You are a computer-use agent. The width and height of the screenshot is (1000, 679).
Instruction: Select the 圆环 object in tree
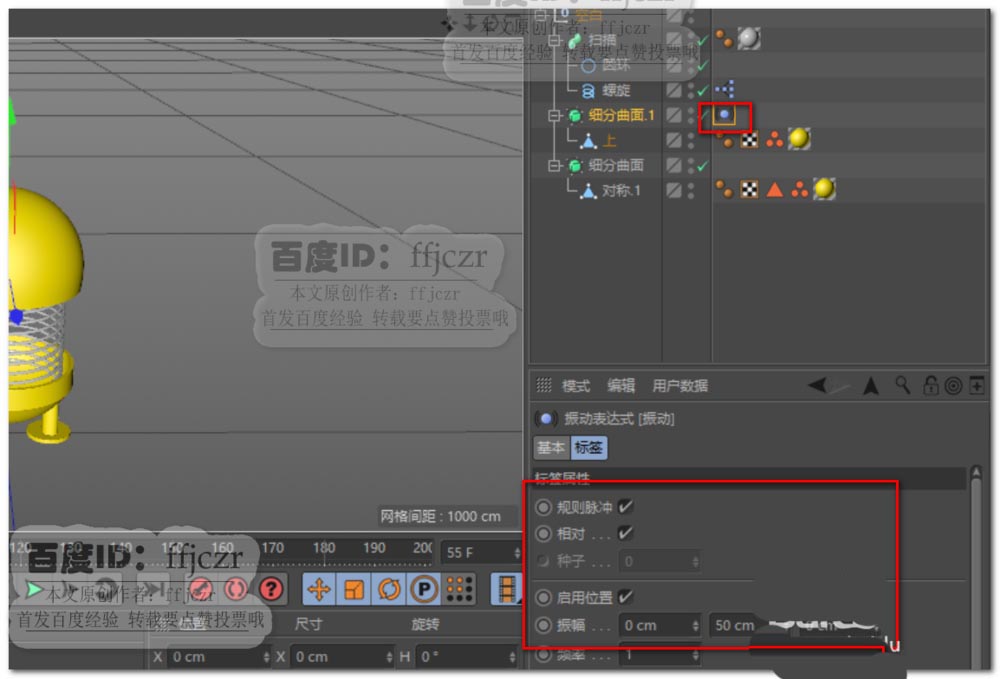(x=615, y=64)
